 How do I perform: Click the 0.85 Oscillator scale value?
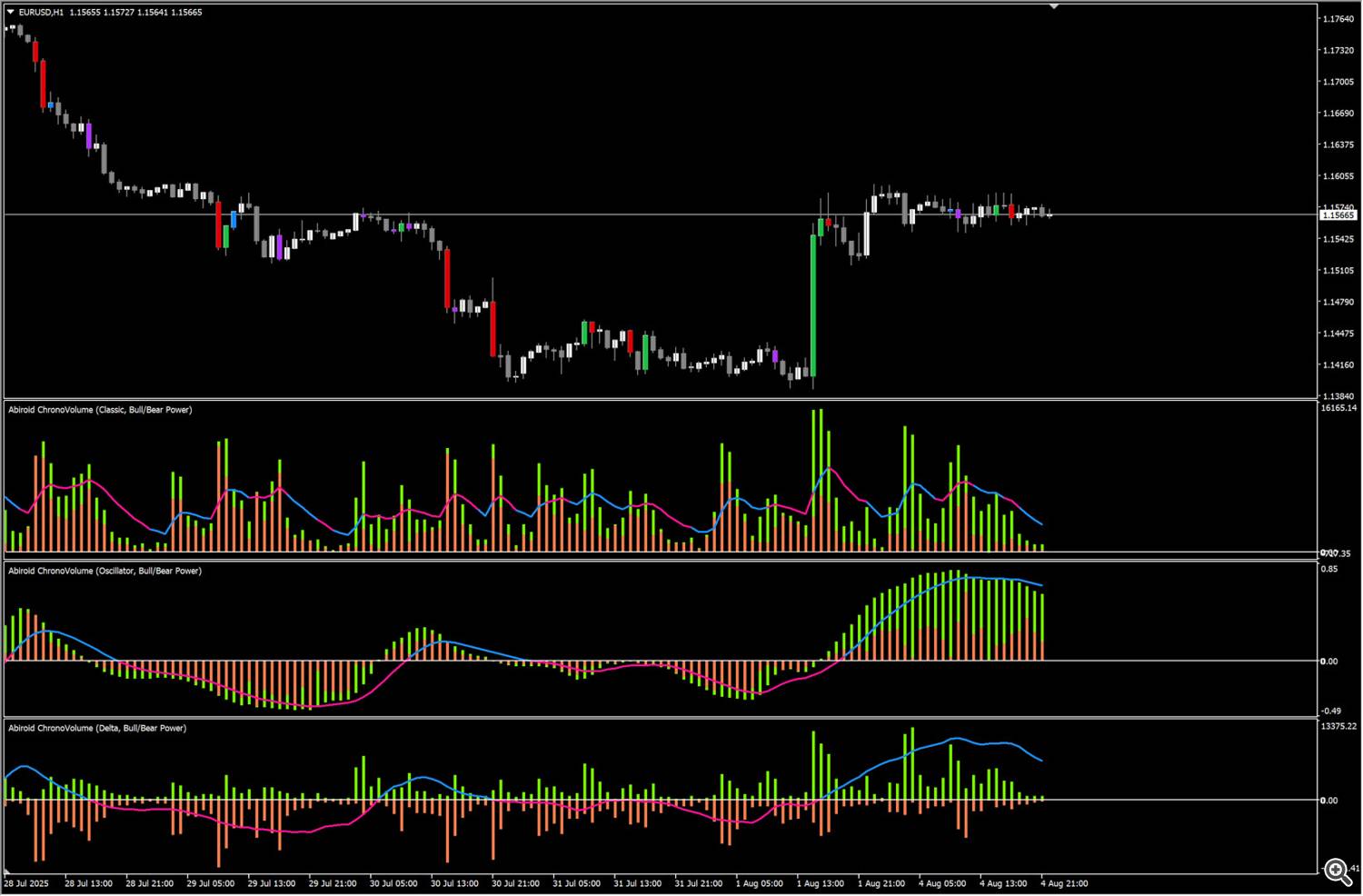point(1329,570)
